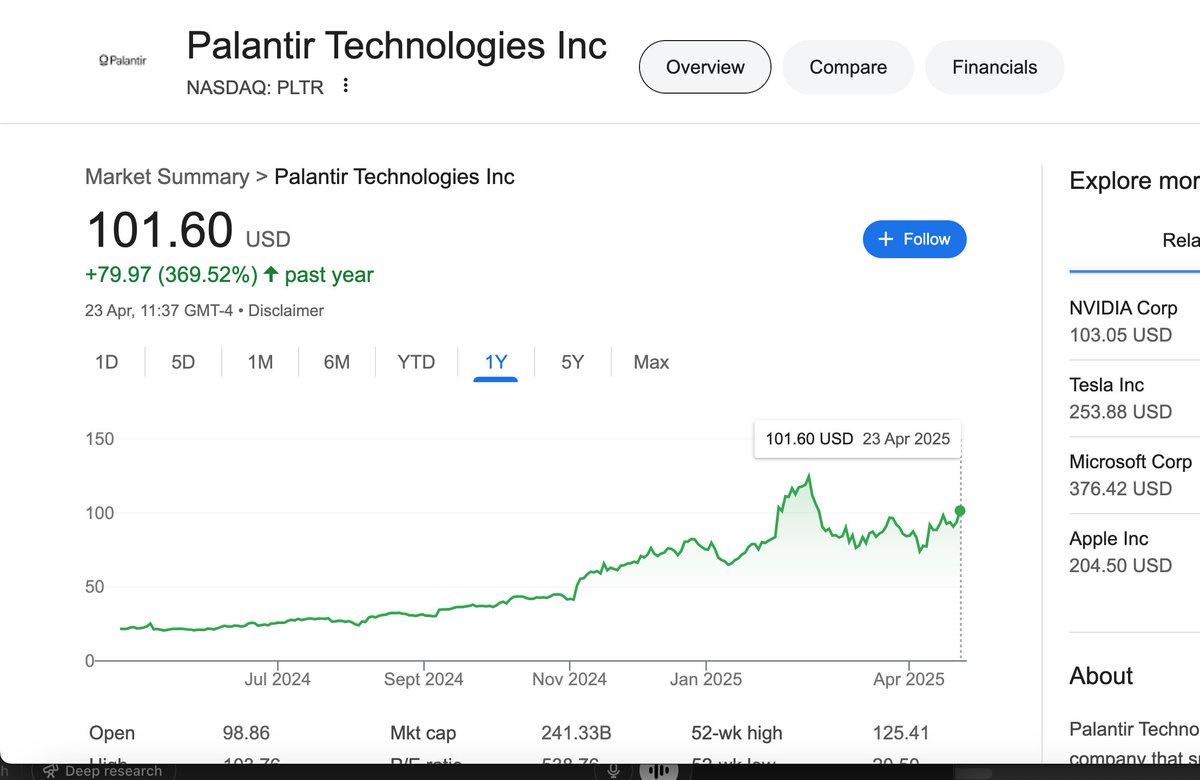Select the 5Y chart range
This screenshot has width=1200, height=780.
(572, 362)
